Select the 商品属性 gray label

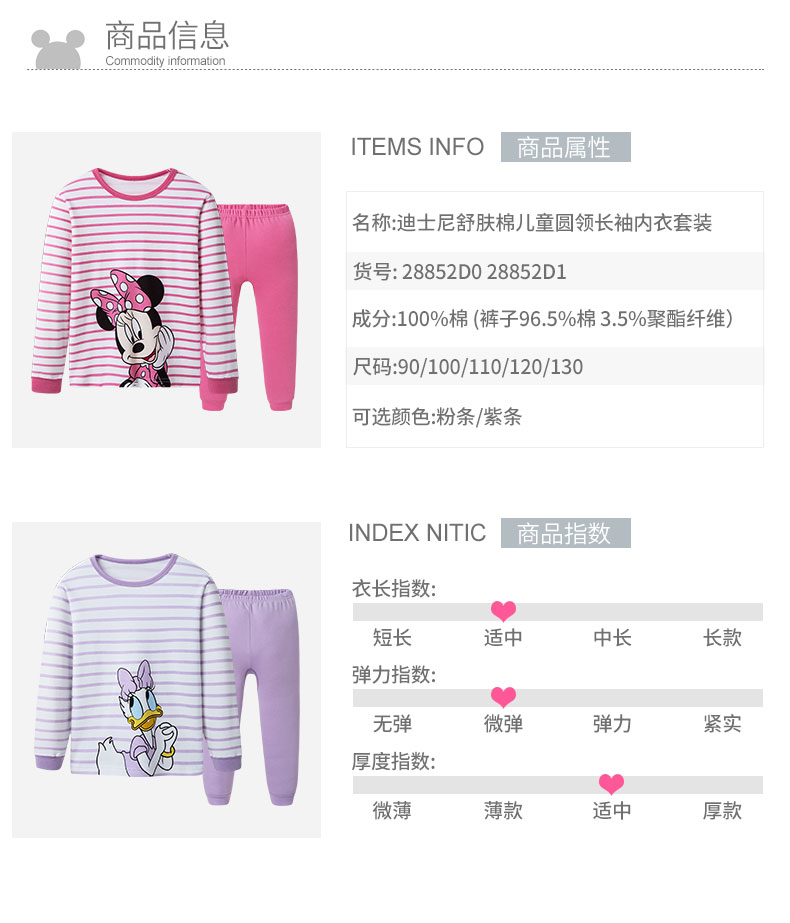(x=566, y=147)
